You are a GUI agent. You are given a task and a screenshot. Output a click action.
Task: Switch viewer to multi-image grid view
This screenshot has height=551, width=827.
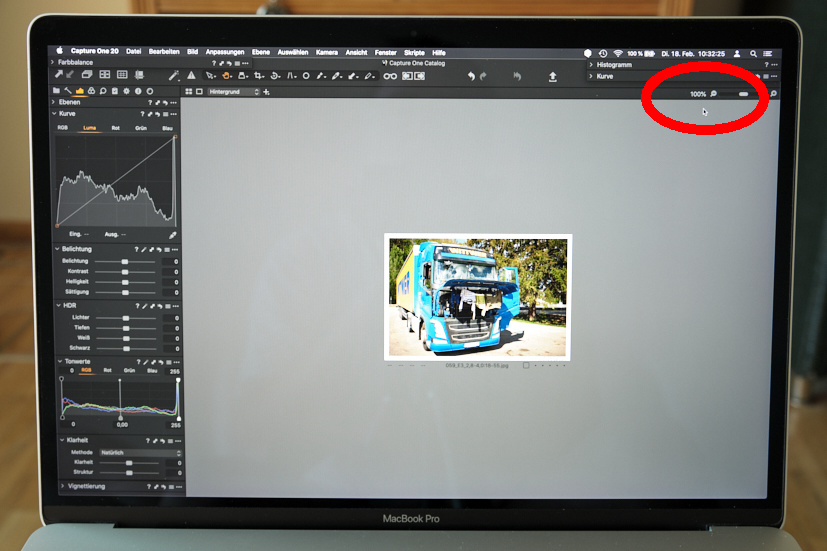coord(189,92)
